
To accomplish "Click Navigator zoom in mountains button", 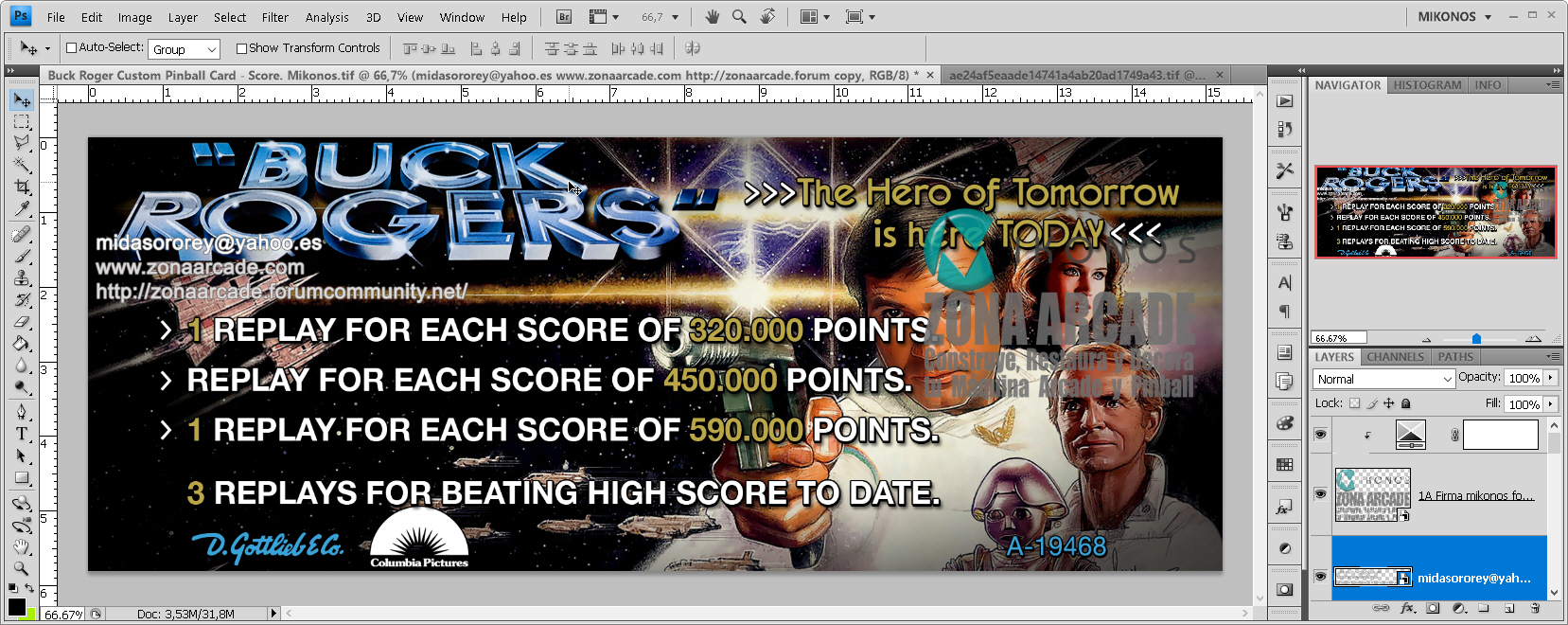I will 1534,338.
